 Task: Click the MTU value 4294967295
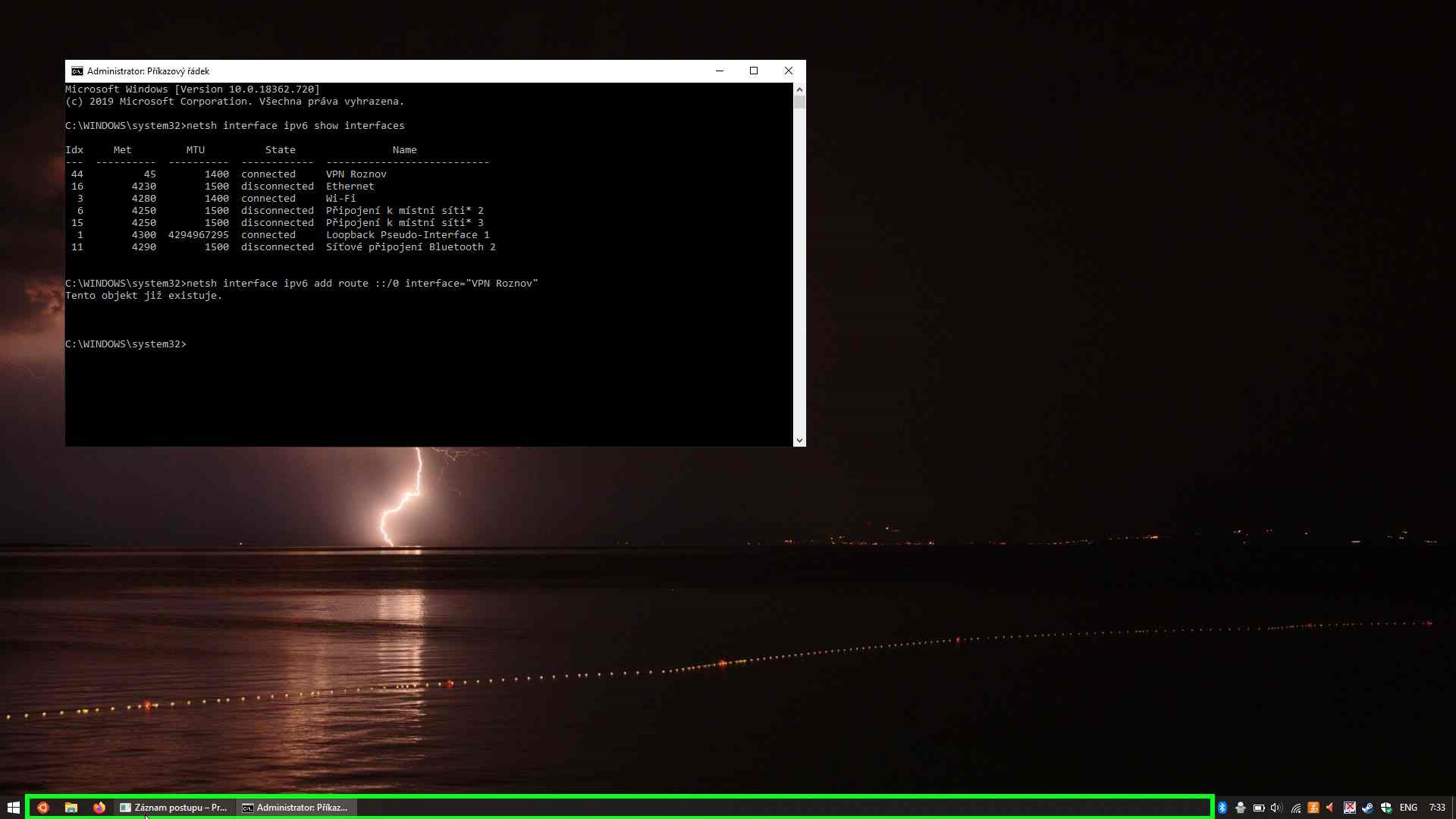(198, 235)
